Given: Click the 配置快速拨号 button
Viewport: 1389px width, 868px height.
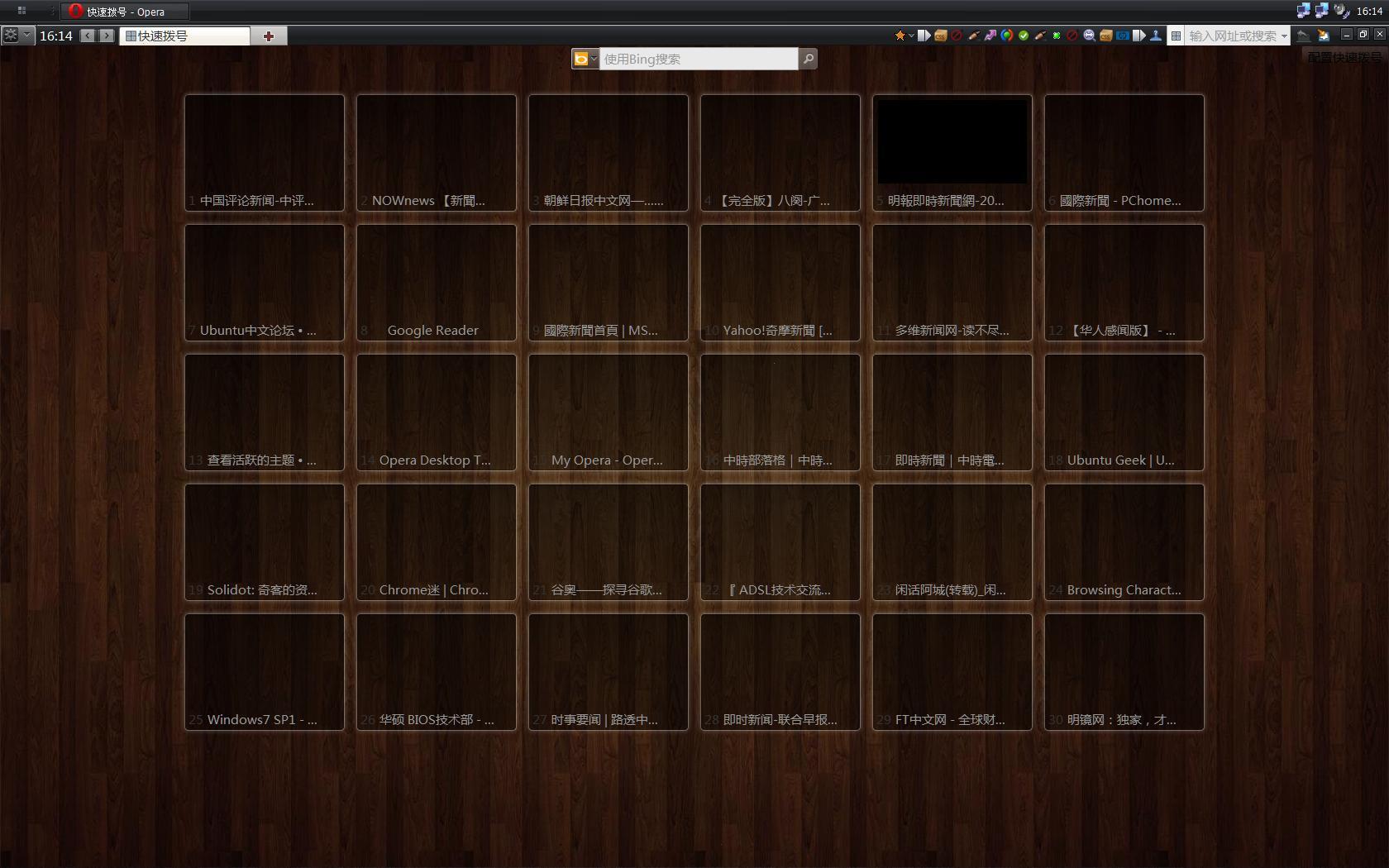Looking at the screenshot, I should (1345, 57).
